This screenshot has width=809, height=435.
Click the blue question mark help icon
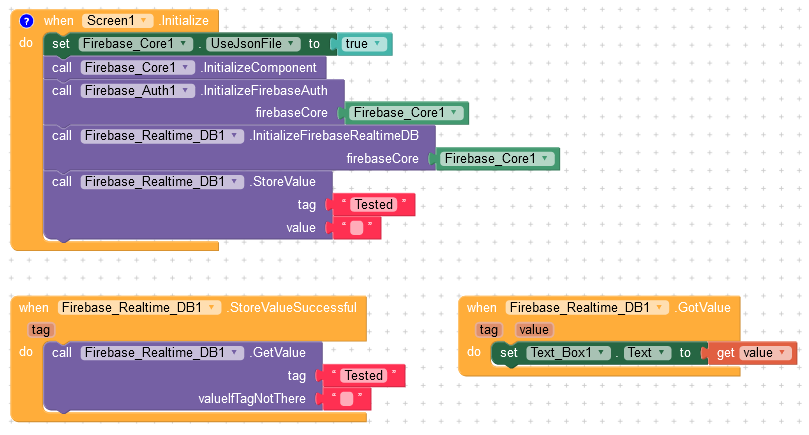(x=26, y=21)
